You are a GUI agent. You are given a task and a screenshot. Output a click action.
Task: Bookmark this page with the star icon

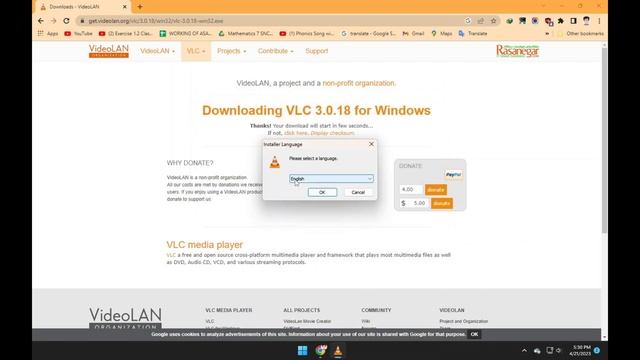[x=493, y=21]
